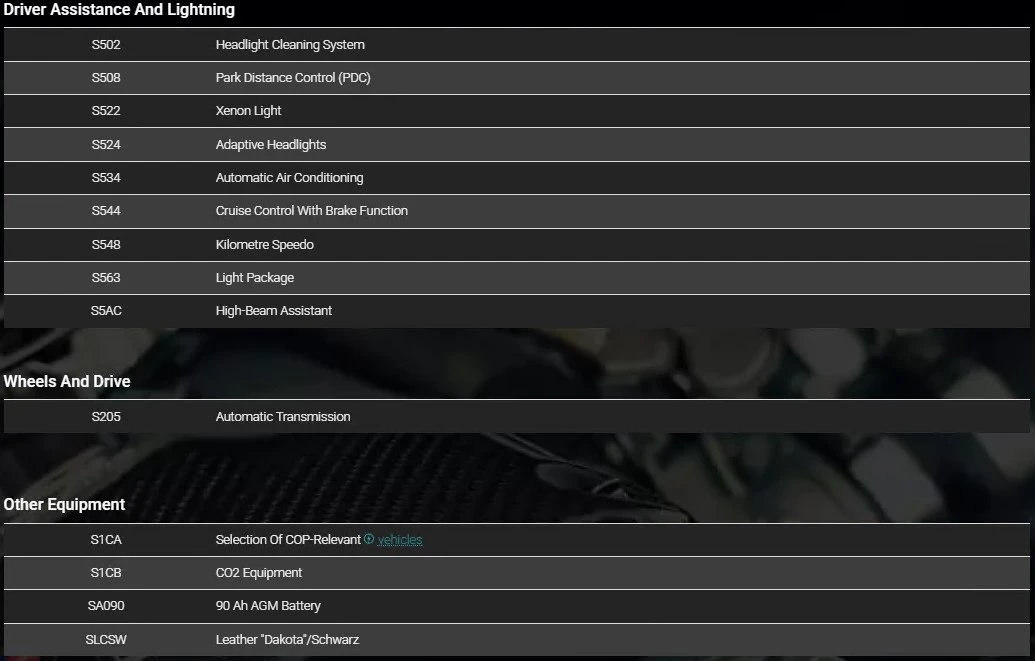Click the Park Distance Control (PDC) entry
Viewport: 1035px width, 661px height.
[x=293, y=78]
